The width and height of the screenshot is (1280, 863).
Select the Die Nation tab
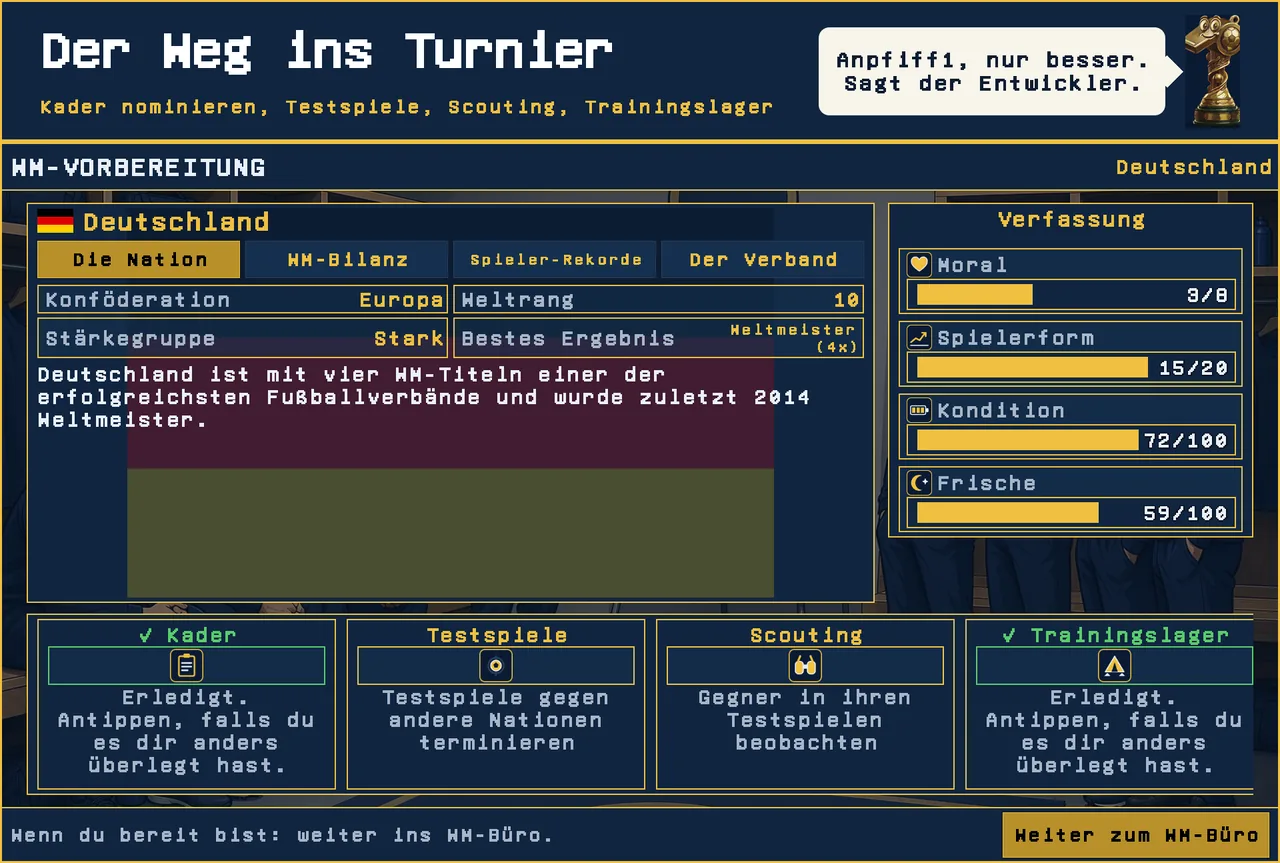tap(139, 259)
